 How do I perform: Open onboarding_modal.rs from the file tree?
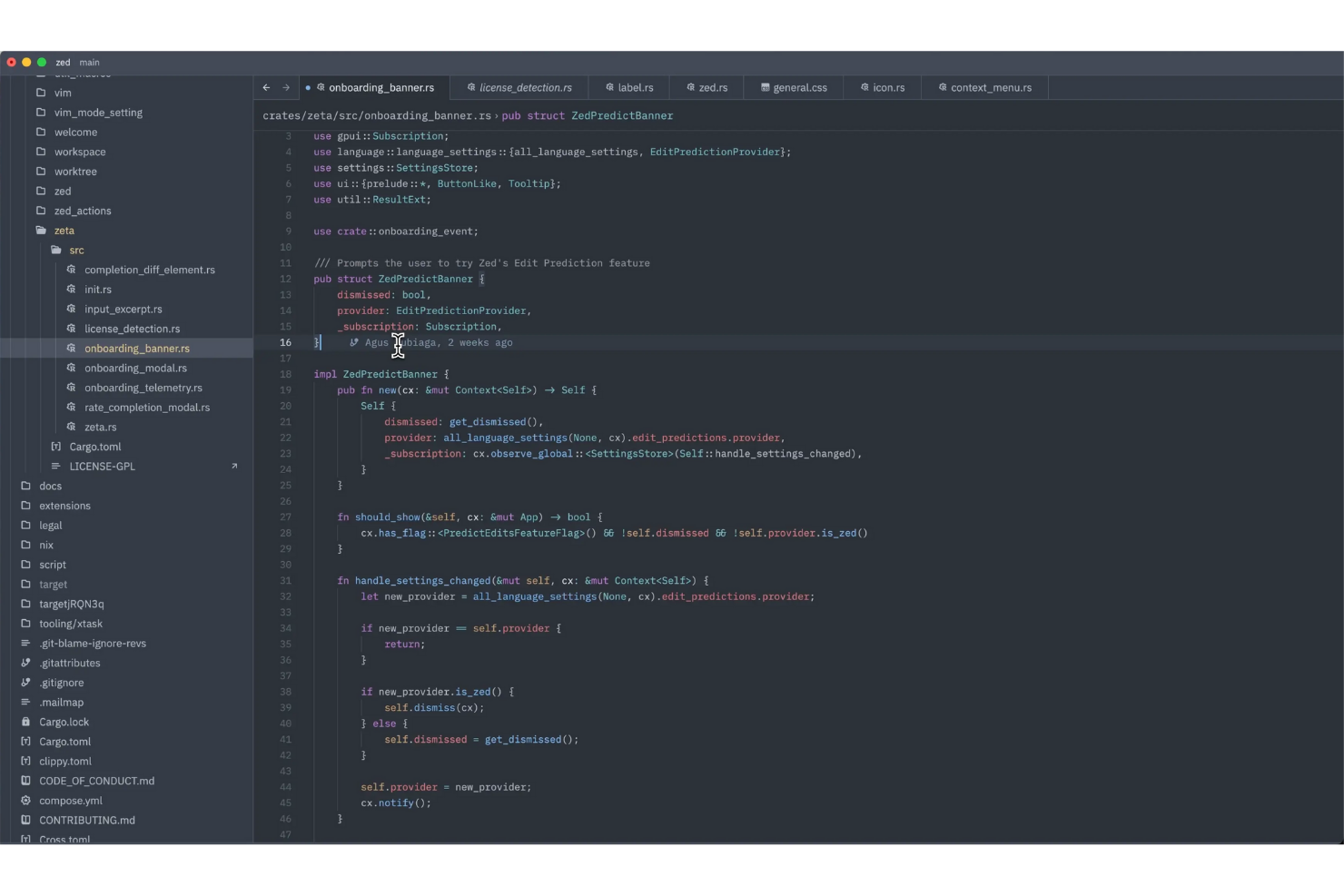click(136, 368)
